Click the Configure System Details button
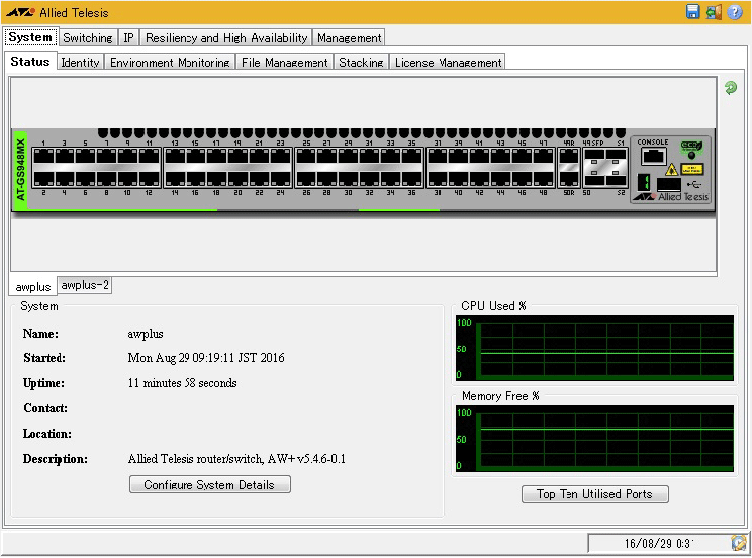Screen dimensions: 752x558 tap(210, 485)
